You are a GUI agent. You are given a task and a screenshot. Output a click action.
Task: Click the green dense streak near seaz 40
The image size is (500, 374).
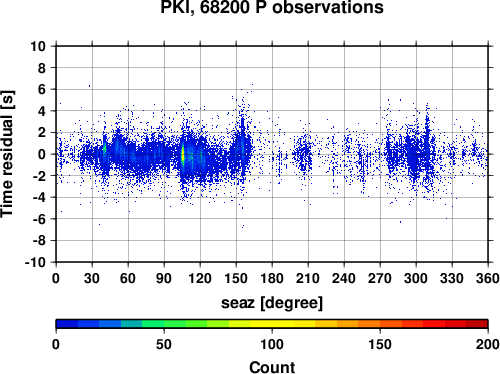point(104,148)
